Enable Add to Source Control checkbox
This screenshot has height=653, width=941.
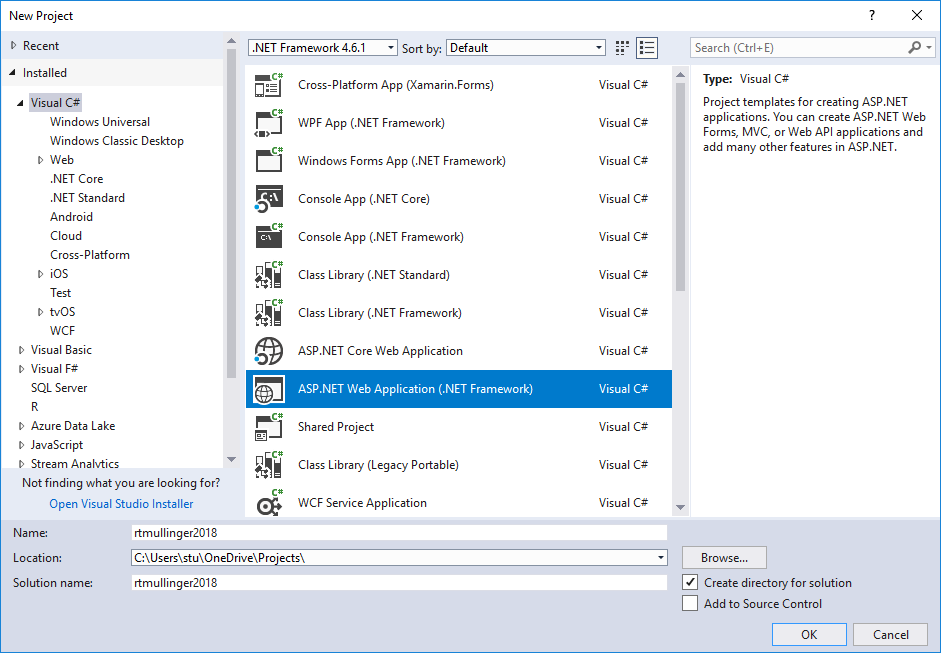[x=690, y=603]
